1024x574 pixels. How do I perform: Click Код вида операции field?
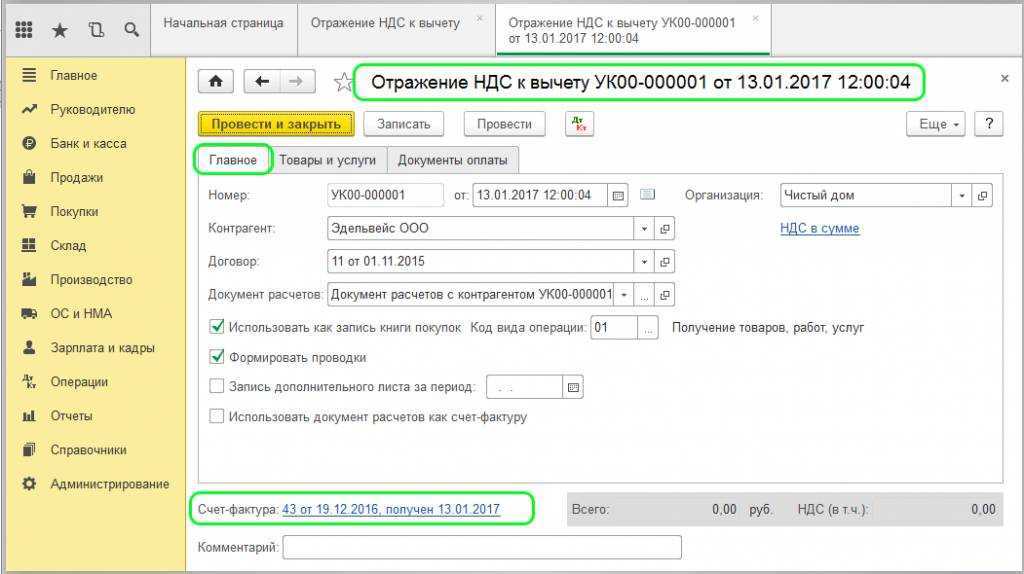point(614,328)
